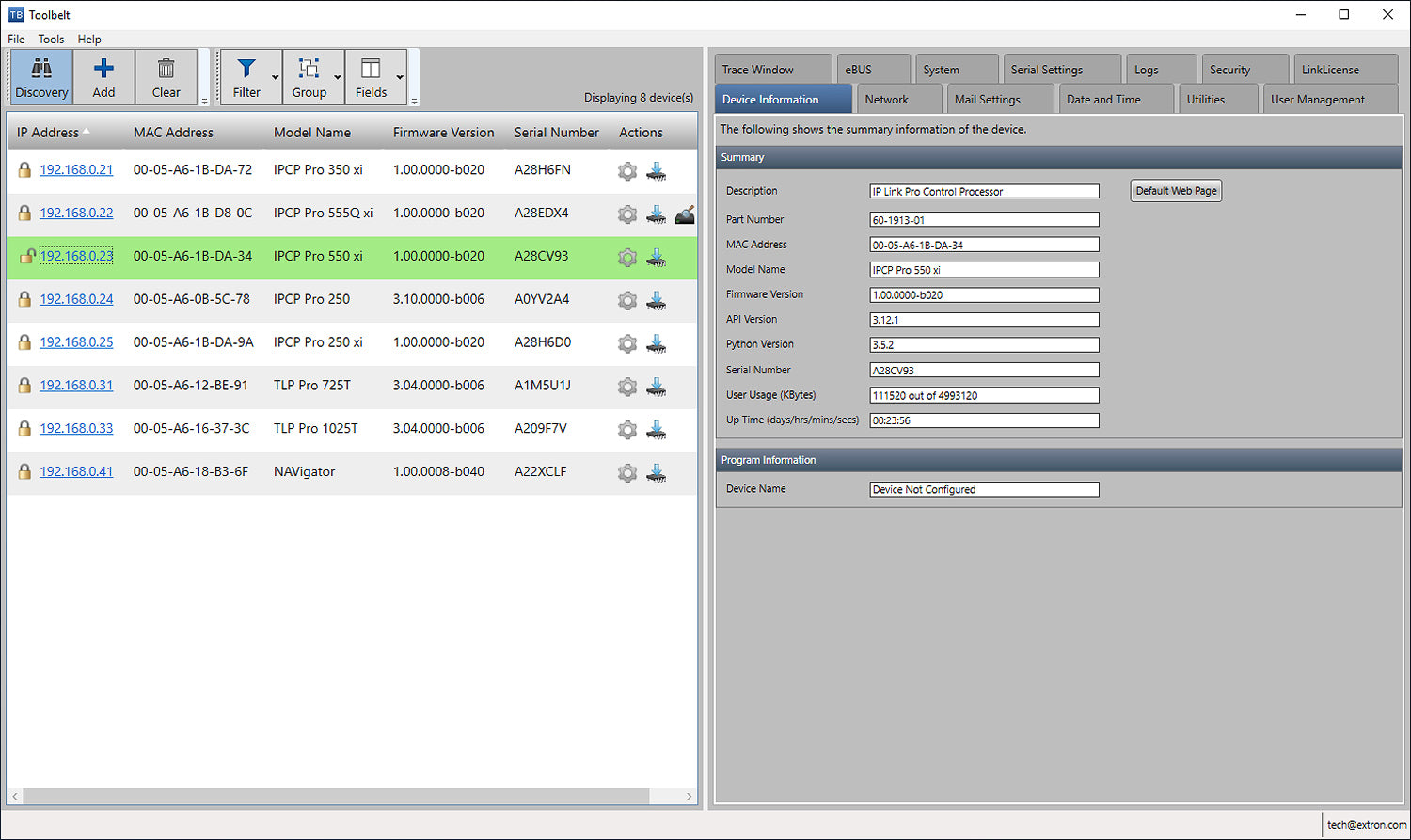The image size is (1411, 840).
Task: Click firmware update icon for 192.168.0.23
Action: [x=657, y=258]
